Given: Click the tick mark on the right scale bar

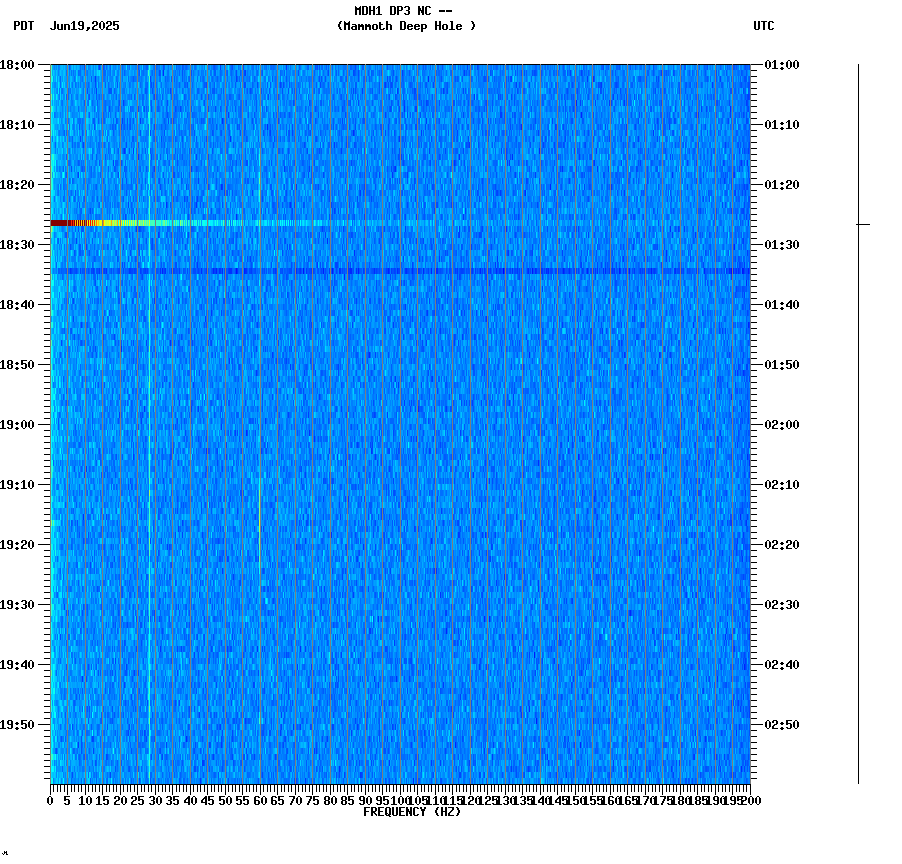Looking at the screenshot, I should [x=865, y=224].
